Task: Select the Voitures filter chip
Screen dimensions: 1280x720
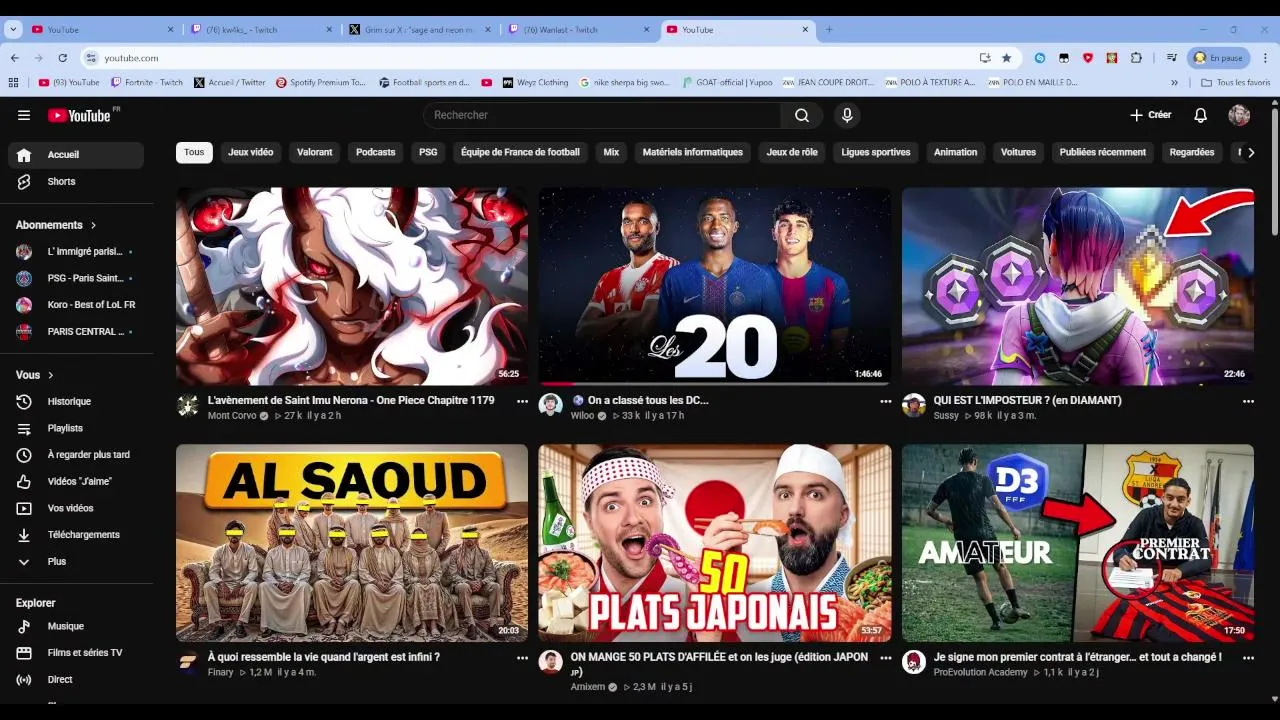Action: (x=1018, y=152)
